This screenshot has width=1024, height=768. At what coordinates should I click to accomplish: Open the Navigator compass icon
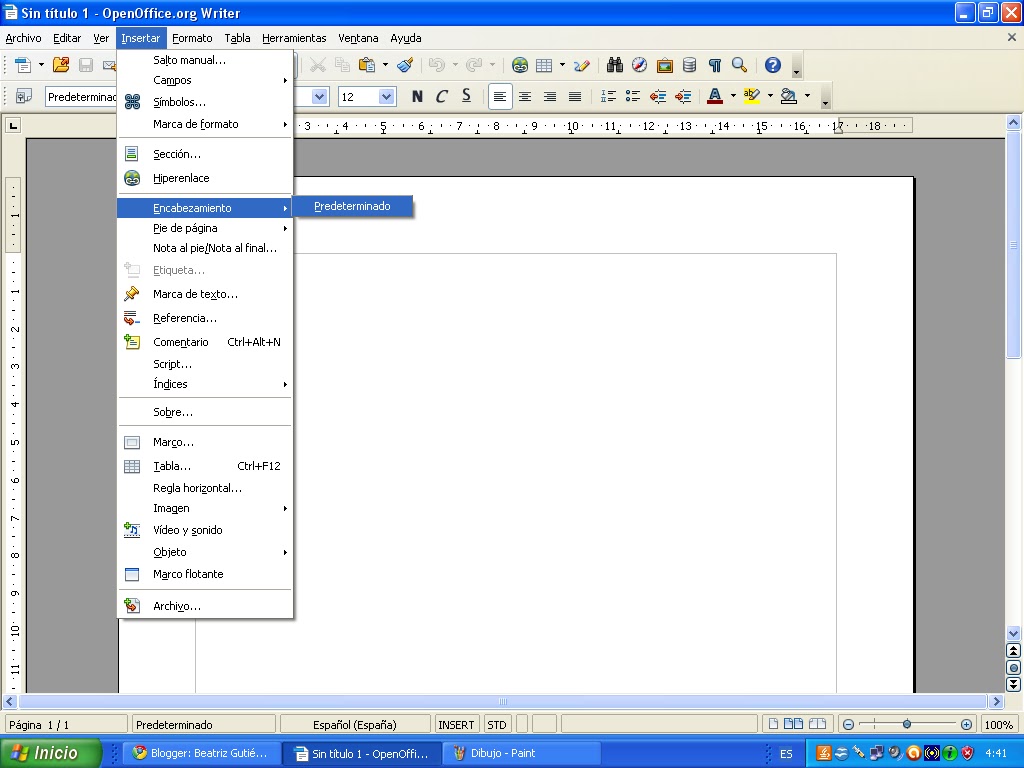tap(639, 65)
